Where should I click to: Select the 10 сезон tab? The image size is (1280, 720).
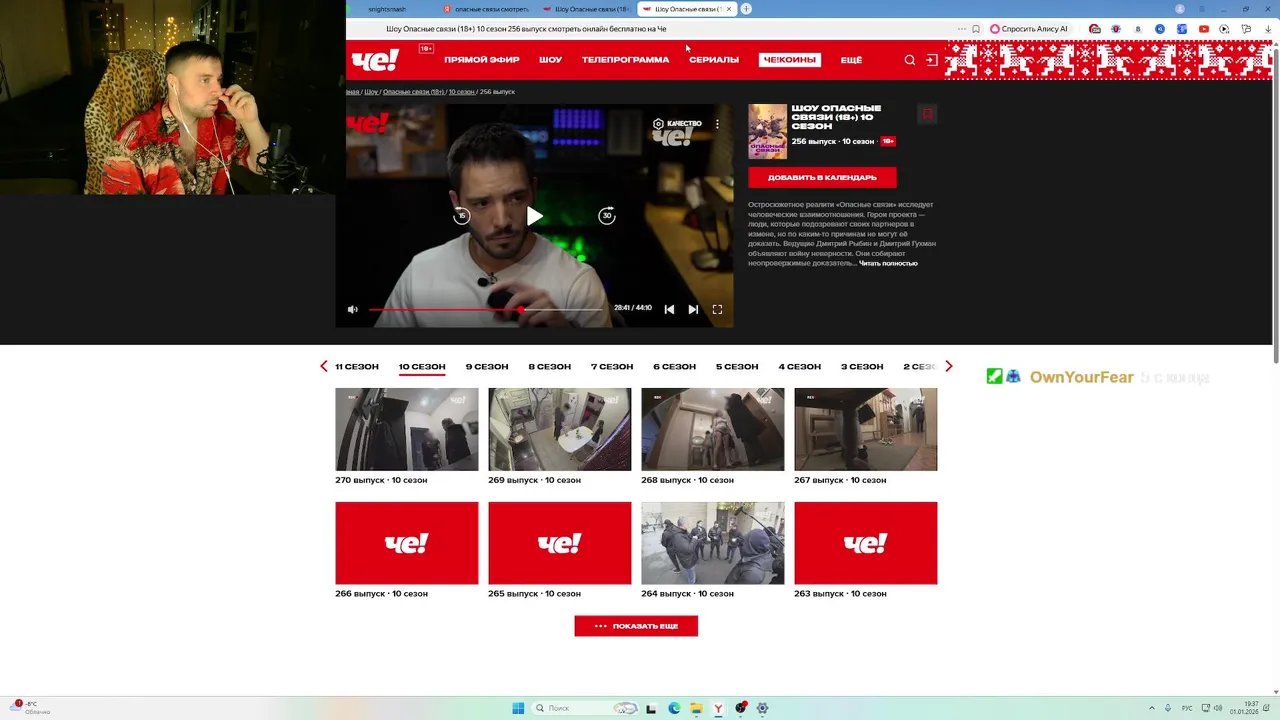422,367
